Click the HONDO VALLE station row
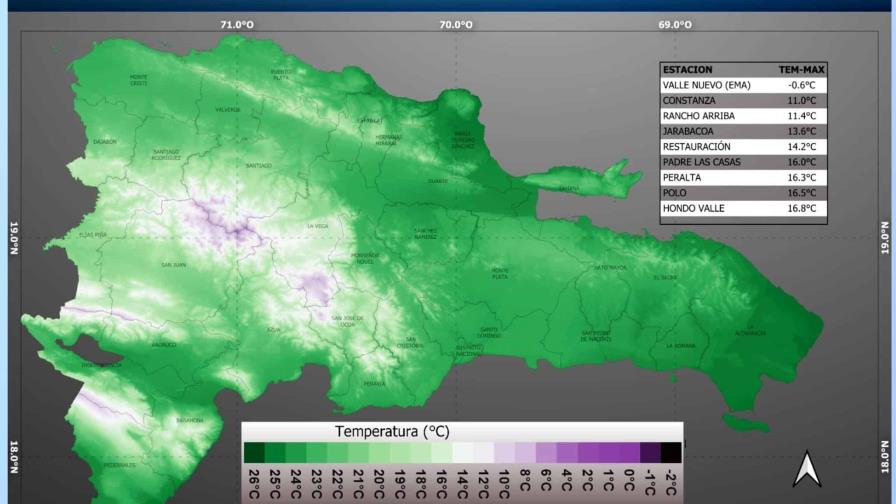896x504 pixels. click(743, 209)
